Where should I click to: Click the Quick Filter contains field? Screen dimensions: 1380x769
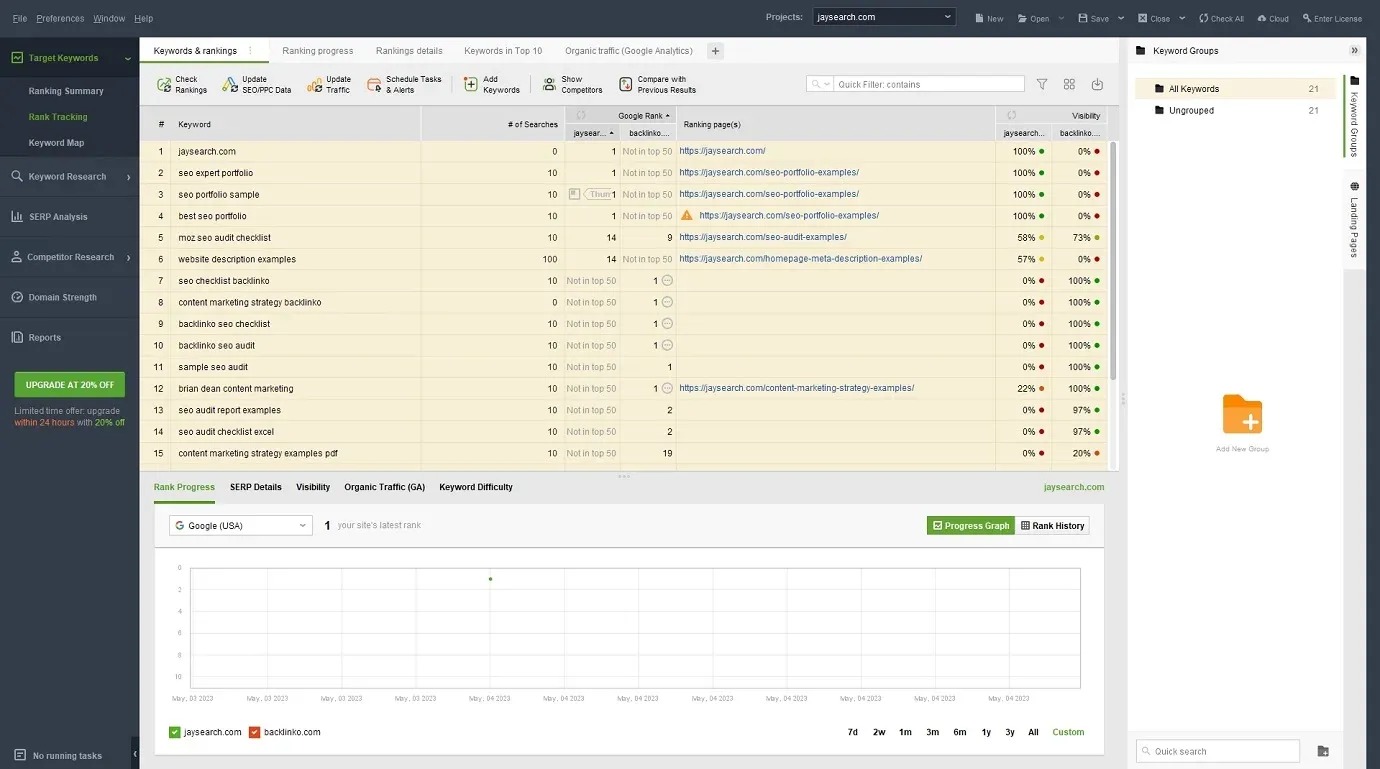click(929, 84)
